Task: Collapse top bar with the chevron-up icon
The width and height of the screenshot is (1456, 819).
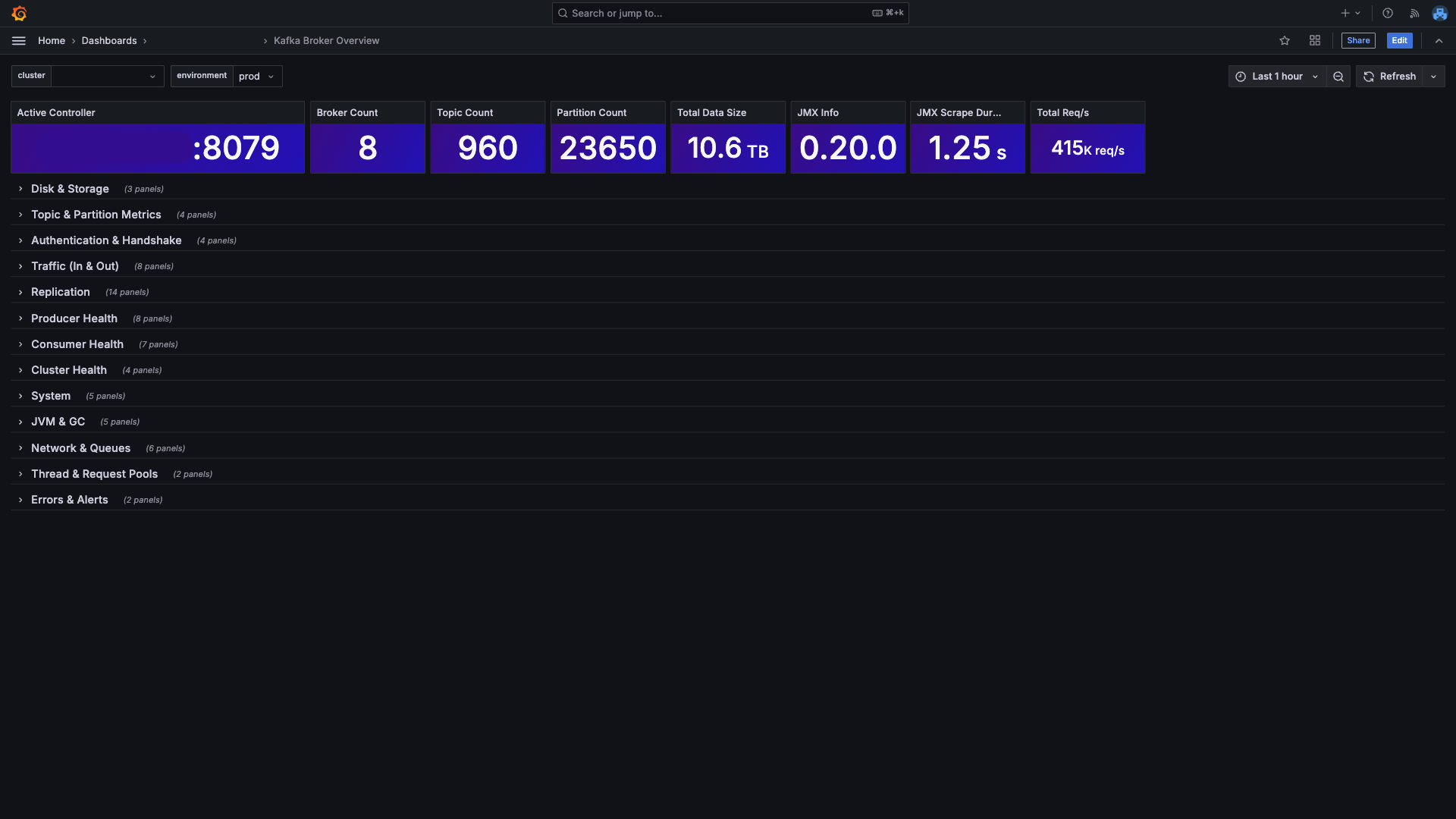Action: click(x=1439, y=41)
